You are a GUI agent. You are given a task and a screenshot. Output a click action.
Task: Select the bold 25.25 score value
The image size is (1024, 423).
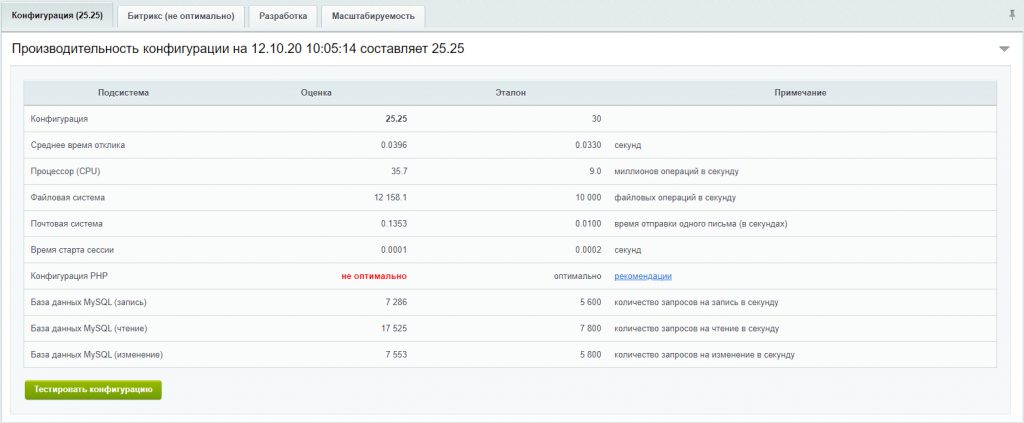(396, 119)
